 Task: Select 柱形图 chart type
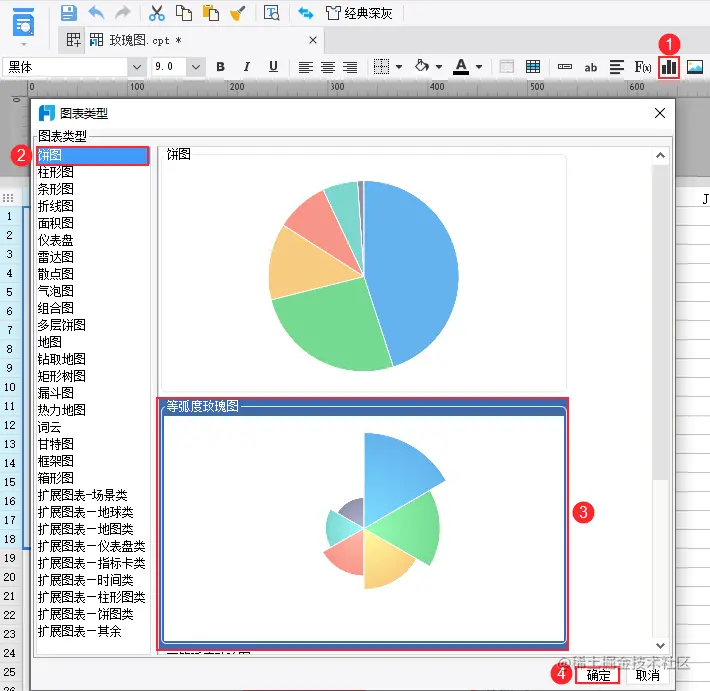[x=93, y=172]
